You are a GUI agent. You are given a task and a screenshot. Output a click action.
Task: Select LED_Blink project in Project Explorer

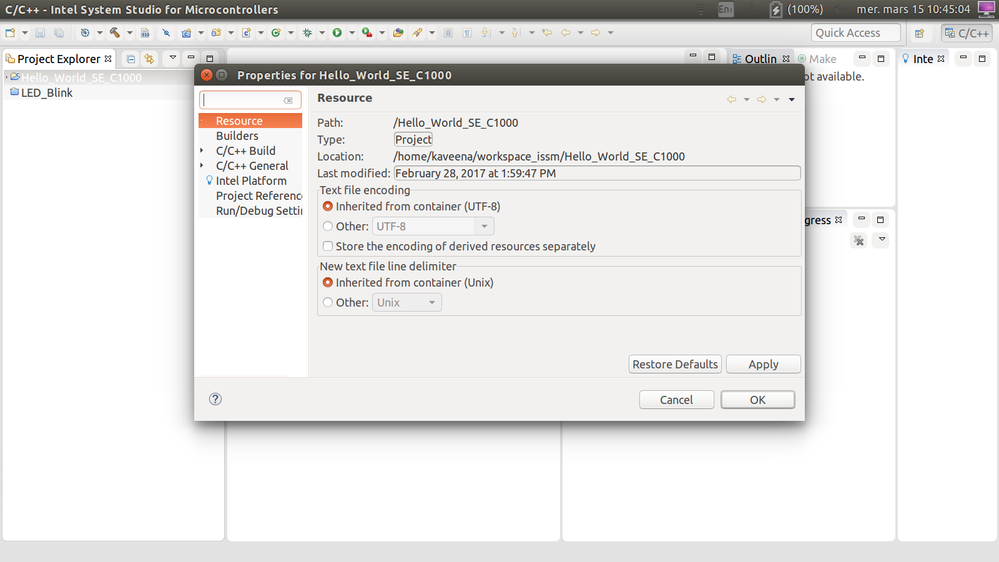47,92
